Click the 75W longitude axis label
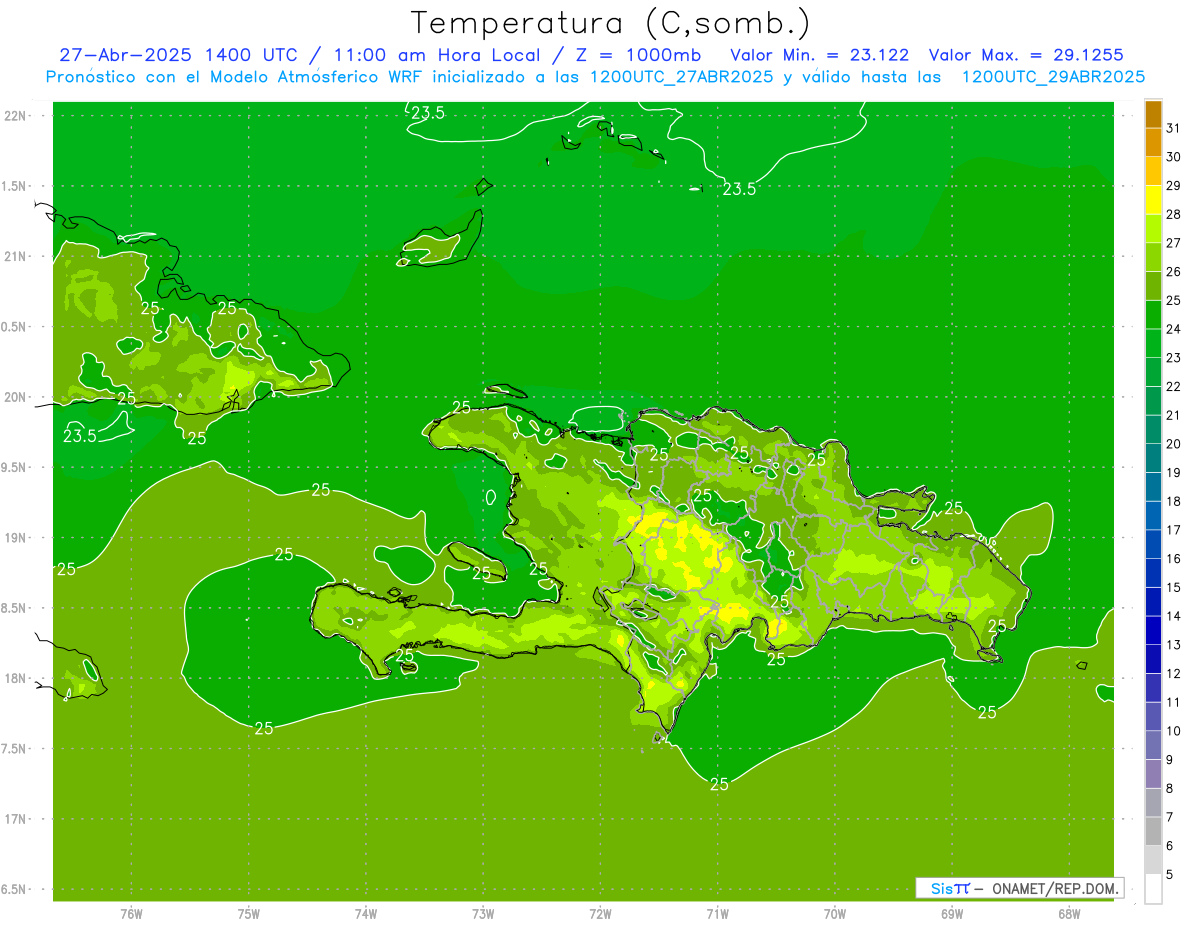Screen dimensions: 1200x927 coord(249,913)
